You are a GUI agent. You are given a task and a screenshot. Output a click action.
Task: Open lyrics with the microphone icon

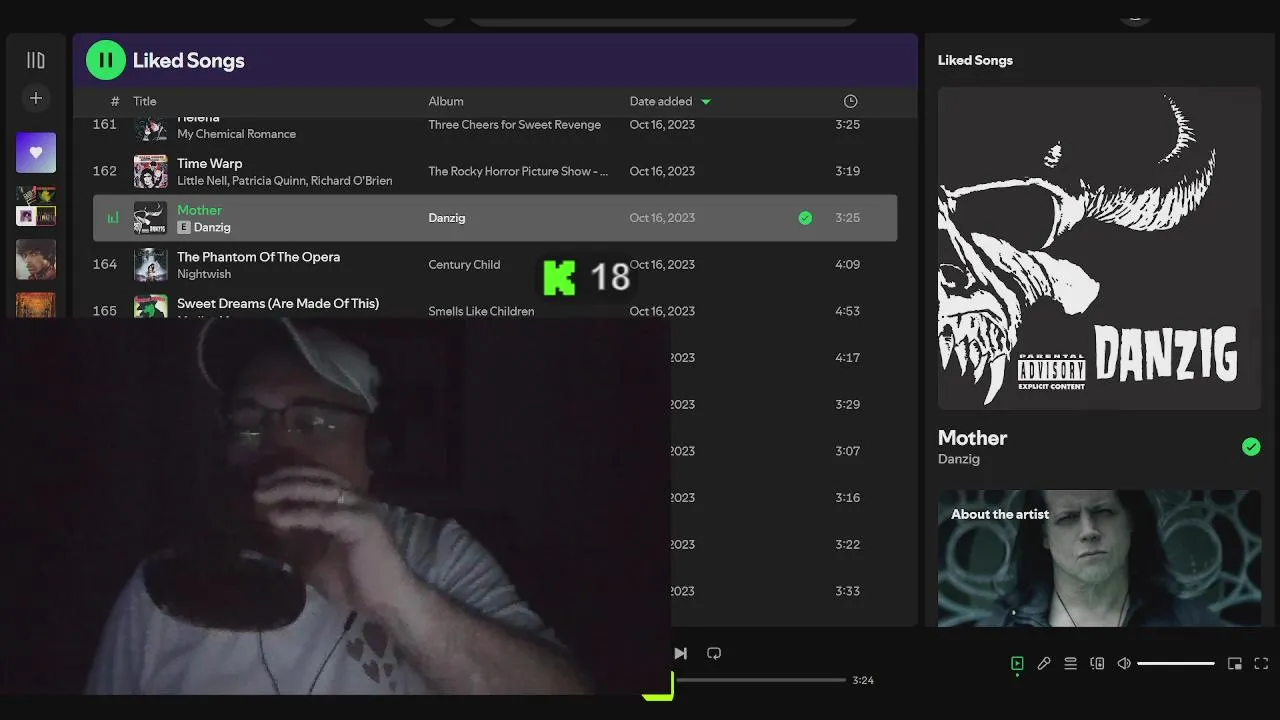tap(1044, 663)
